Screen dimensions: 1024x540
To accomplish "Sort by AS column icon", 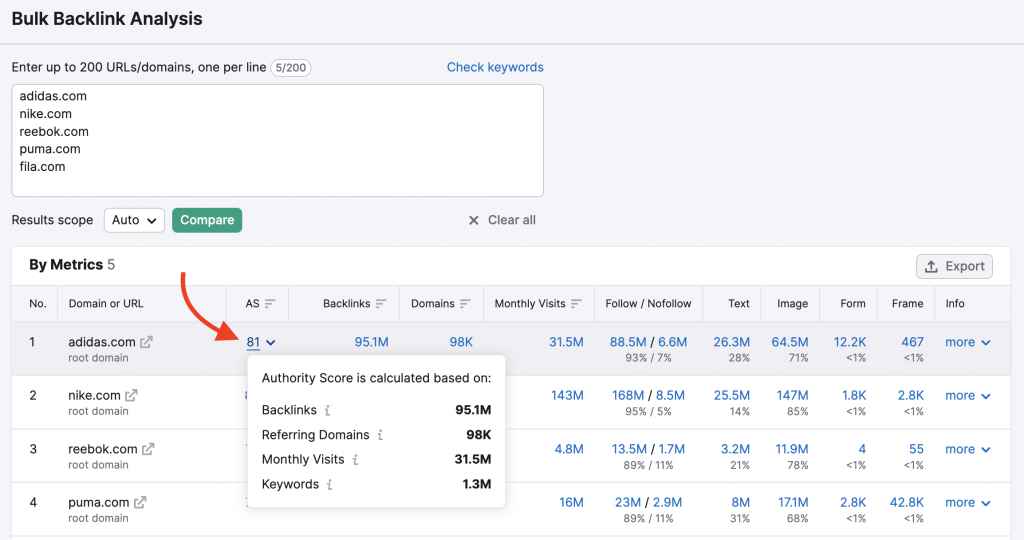I will click(x=270, y=304).
